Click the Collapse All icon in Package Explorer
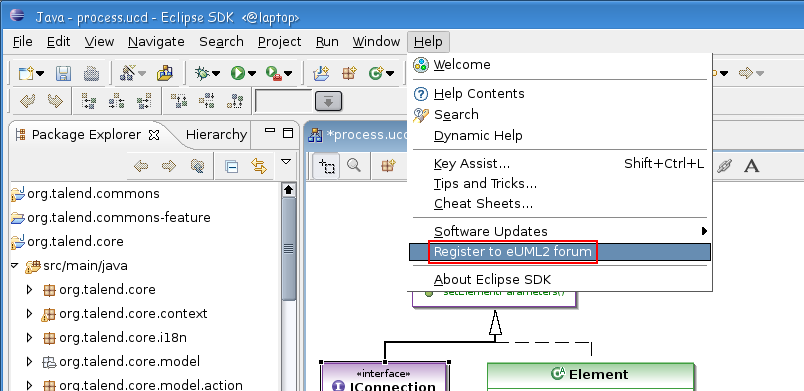The image size is (804, 391). [x=232, y=167]
